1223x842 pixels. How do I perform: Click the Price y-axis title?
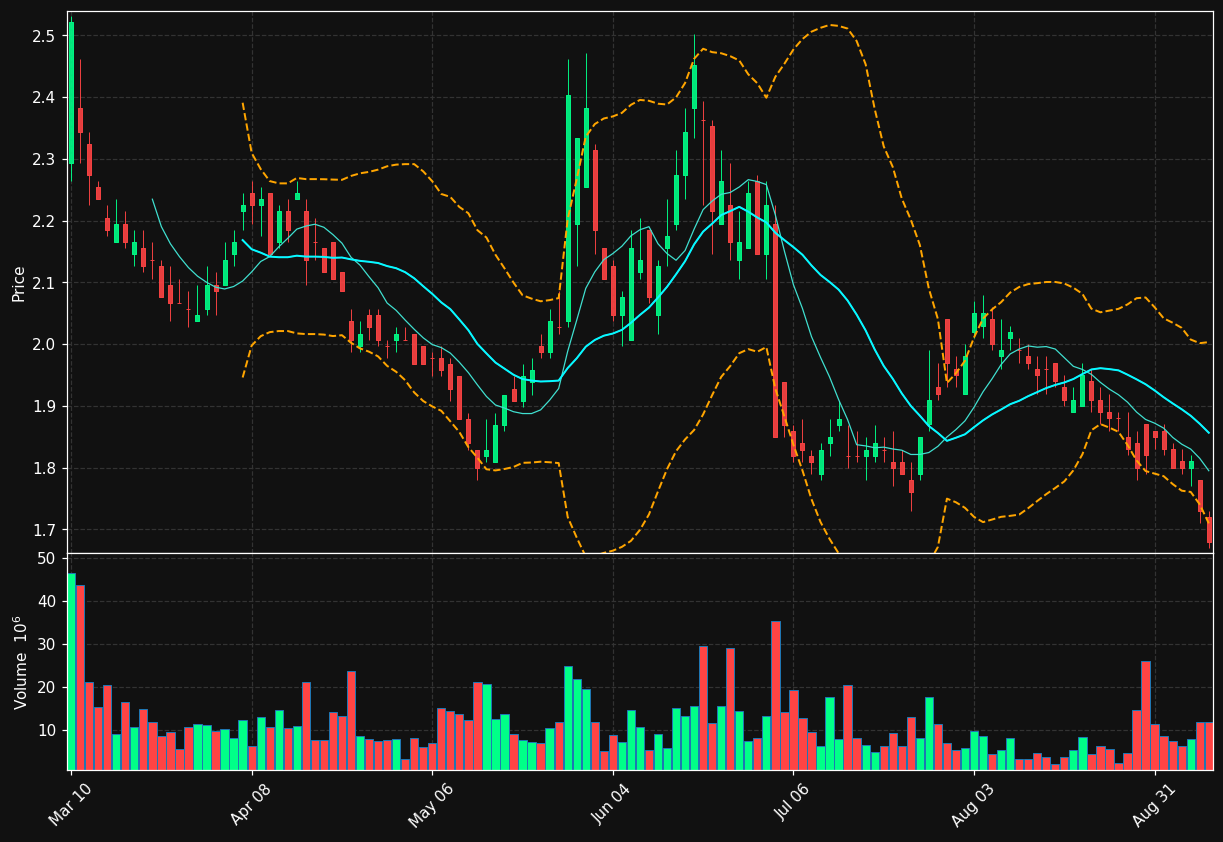(x=19, y=283)
